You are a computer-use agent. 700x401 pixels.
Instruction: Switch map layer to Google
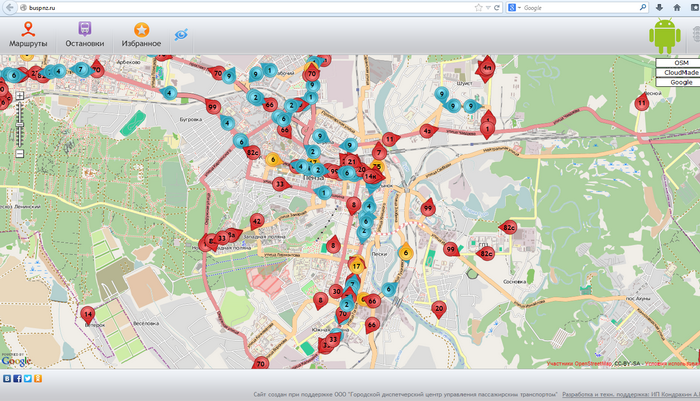681,83
